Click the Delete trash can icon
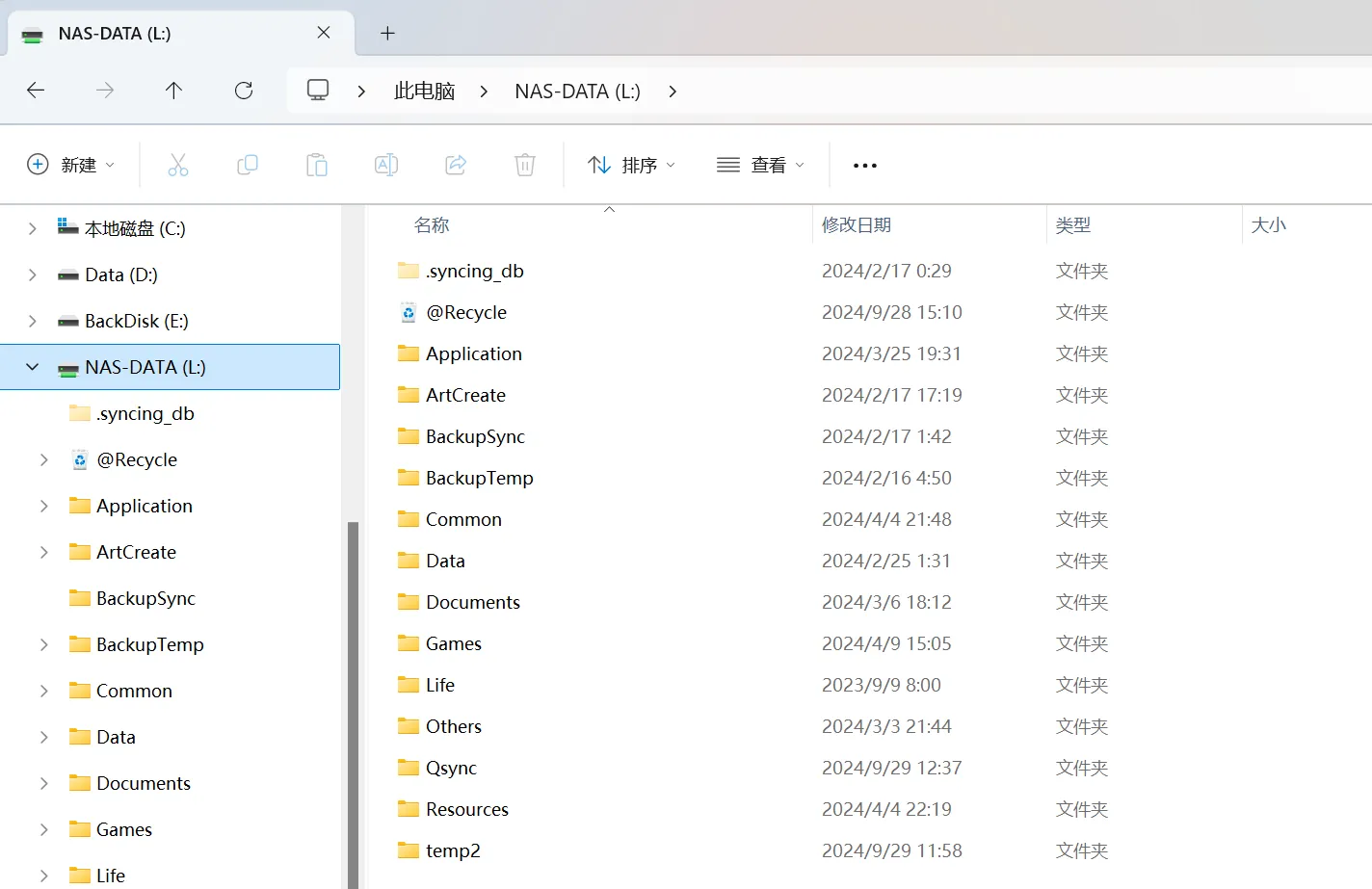This screenshot has height=889, width=1372. point(525,166)
